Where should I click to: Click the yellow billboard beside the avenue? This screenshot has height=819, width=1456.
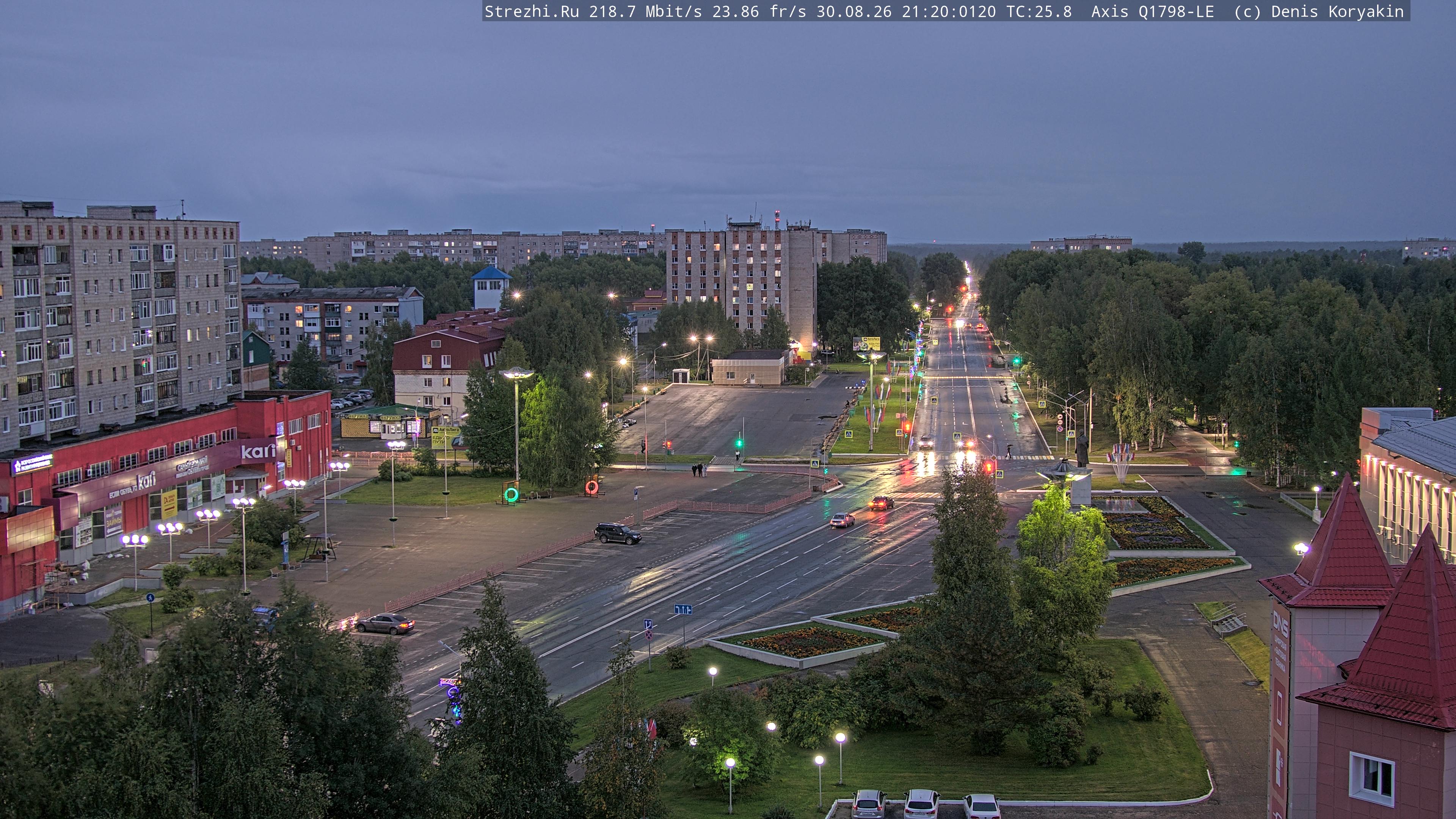(x=866, y=343)
